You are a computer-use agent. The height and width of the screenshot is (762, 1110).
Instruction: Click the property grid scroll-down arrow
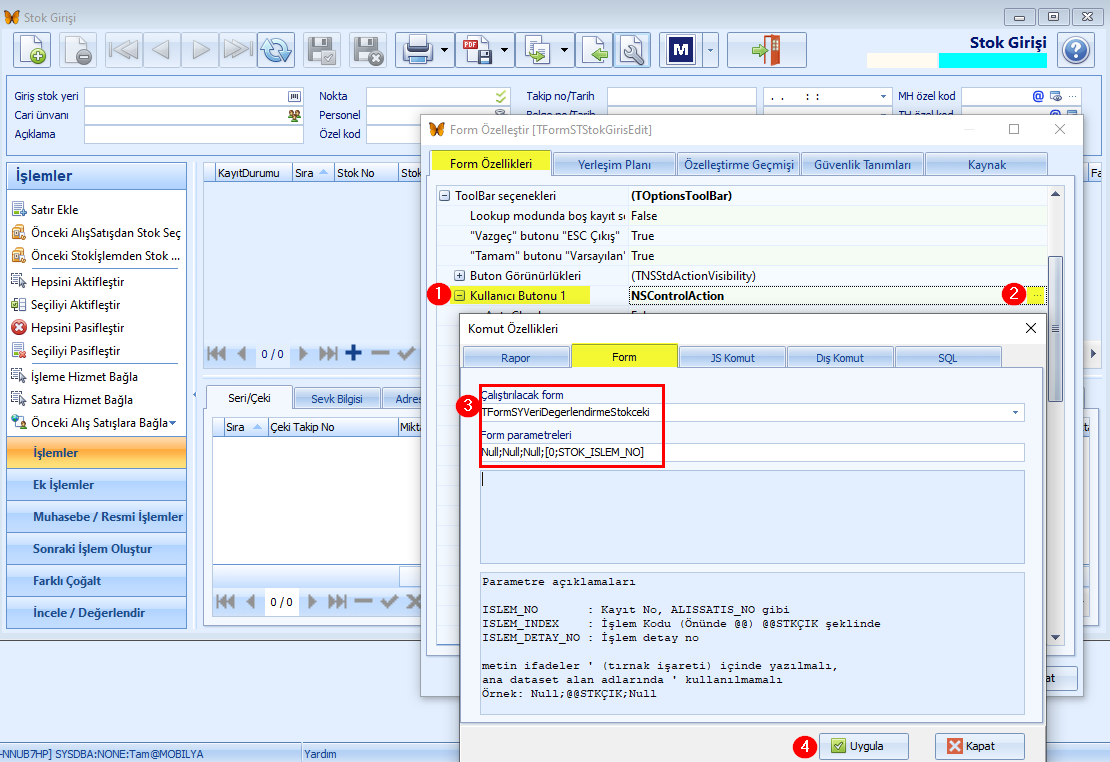[1055, 637]
